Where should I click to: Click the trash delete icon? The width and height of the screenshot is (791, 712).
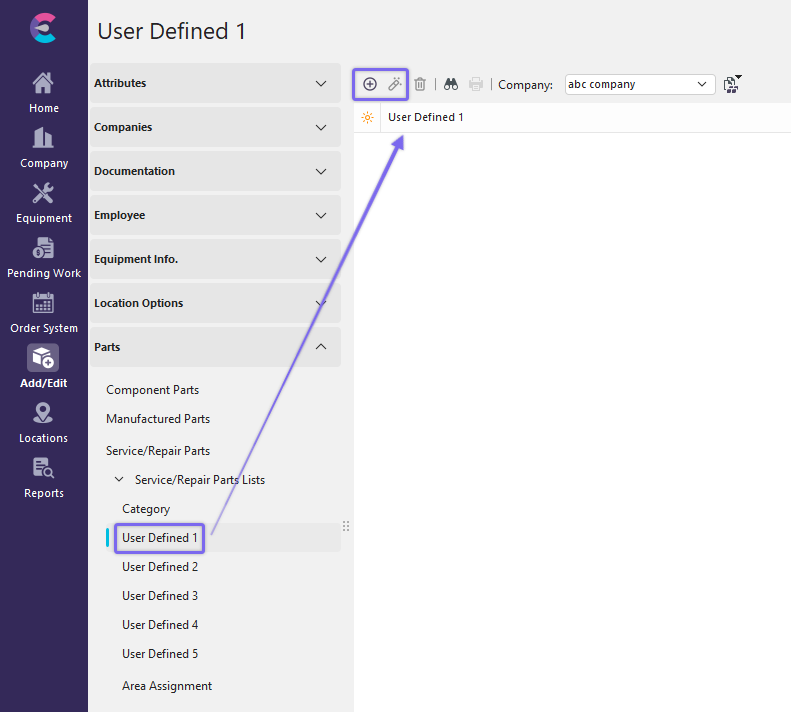pos(420,84)
